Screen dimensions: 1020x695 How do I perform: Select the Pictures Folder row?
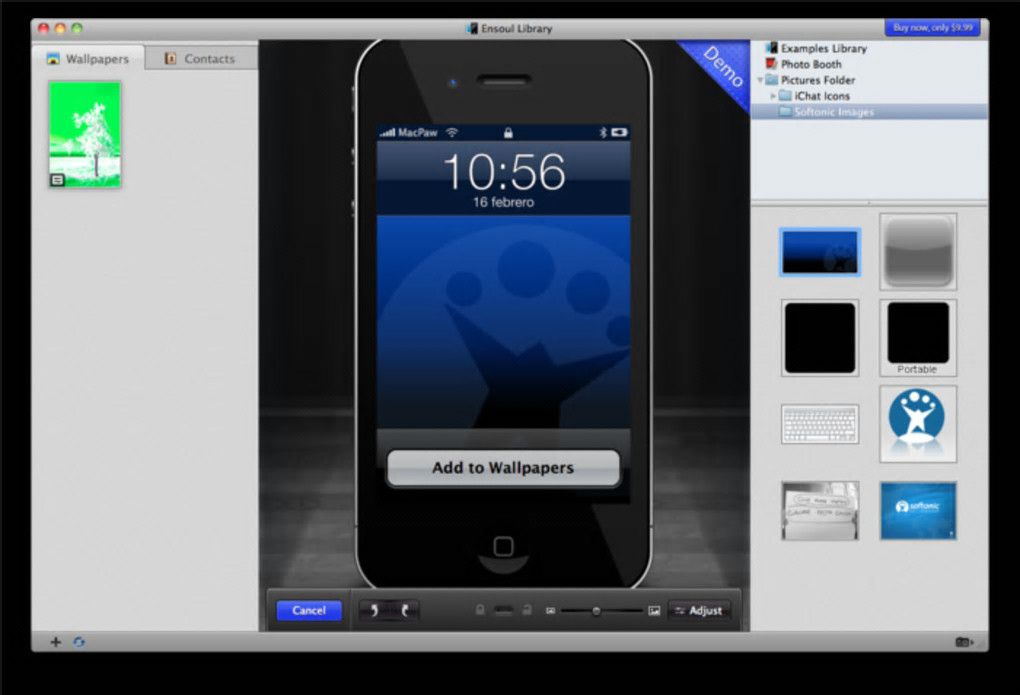pyautogui.click(x=870, y=80)
